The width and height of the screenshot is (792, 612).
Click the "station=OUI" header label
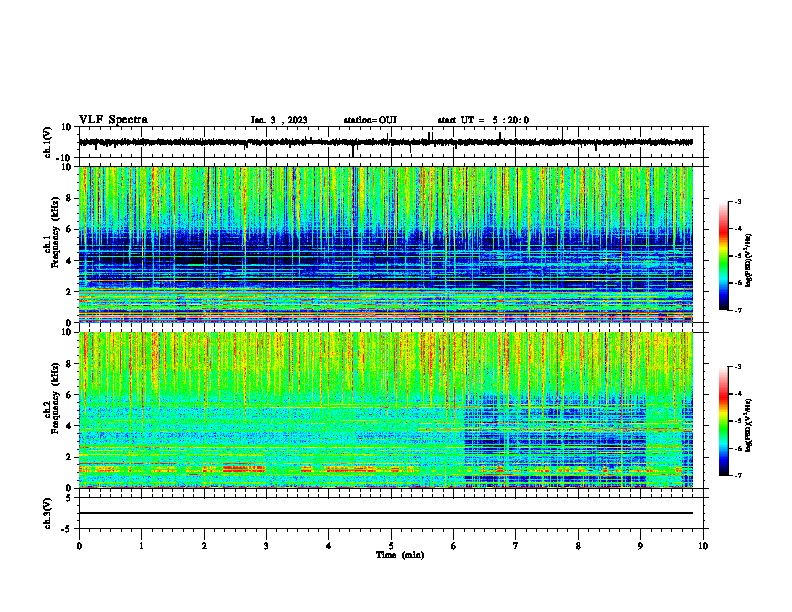(370, 120)
